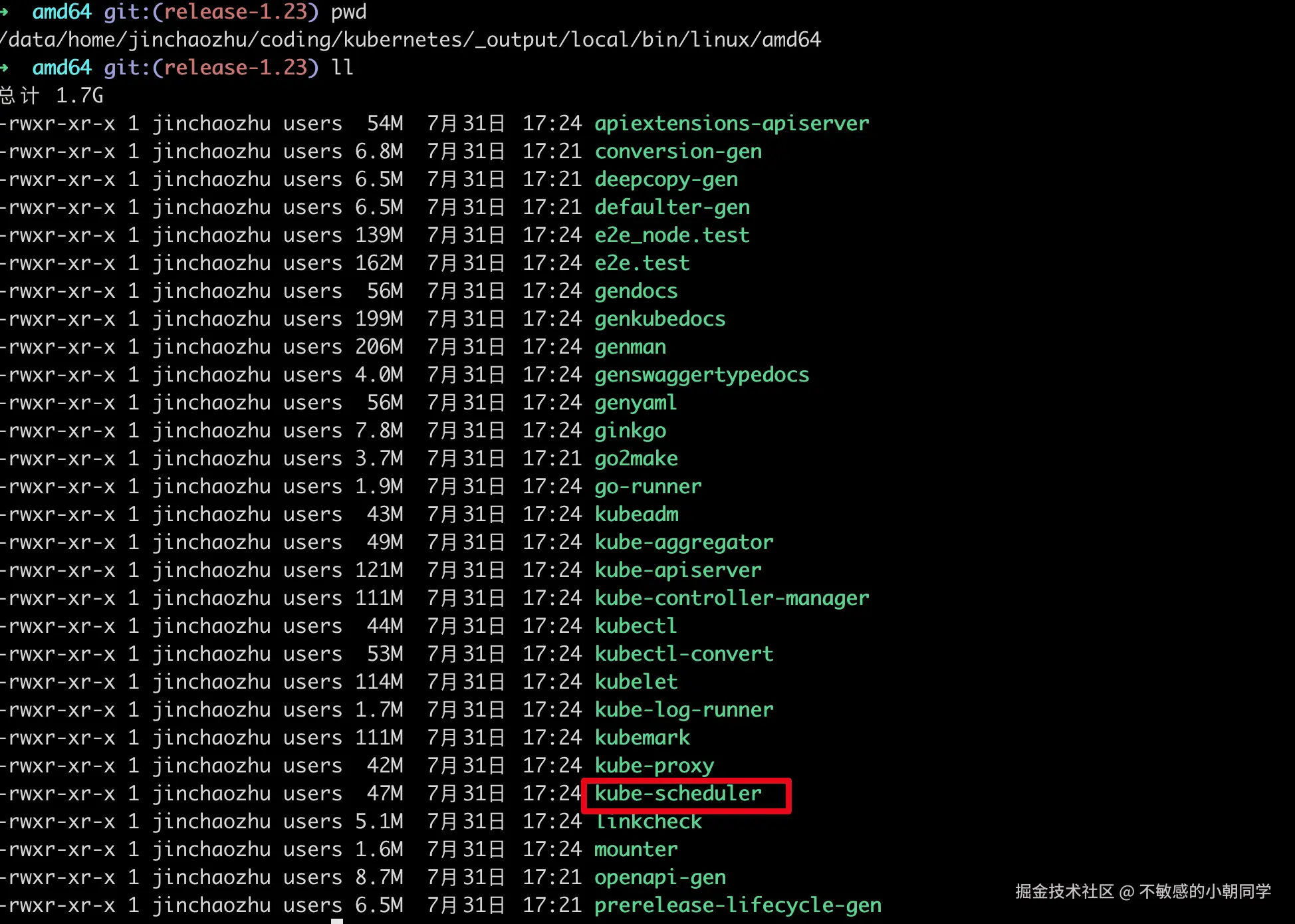Click the highlighted kube-scheduler filename
Viewport: 1295px width, 924px height.
pyautogui.click(x=677, y=794)
